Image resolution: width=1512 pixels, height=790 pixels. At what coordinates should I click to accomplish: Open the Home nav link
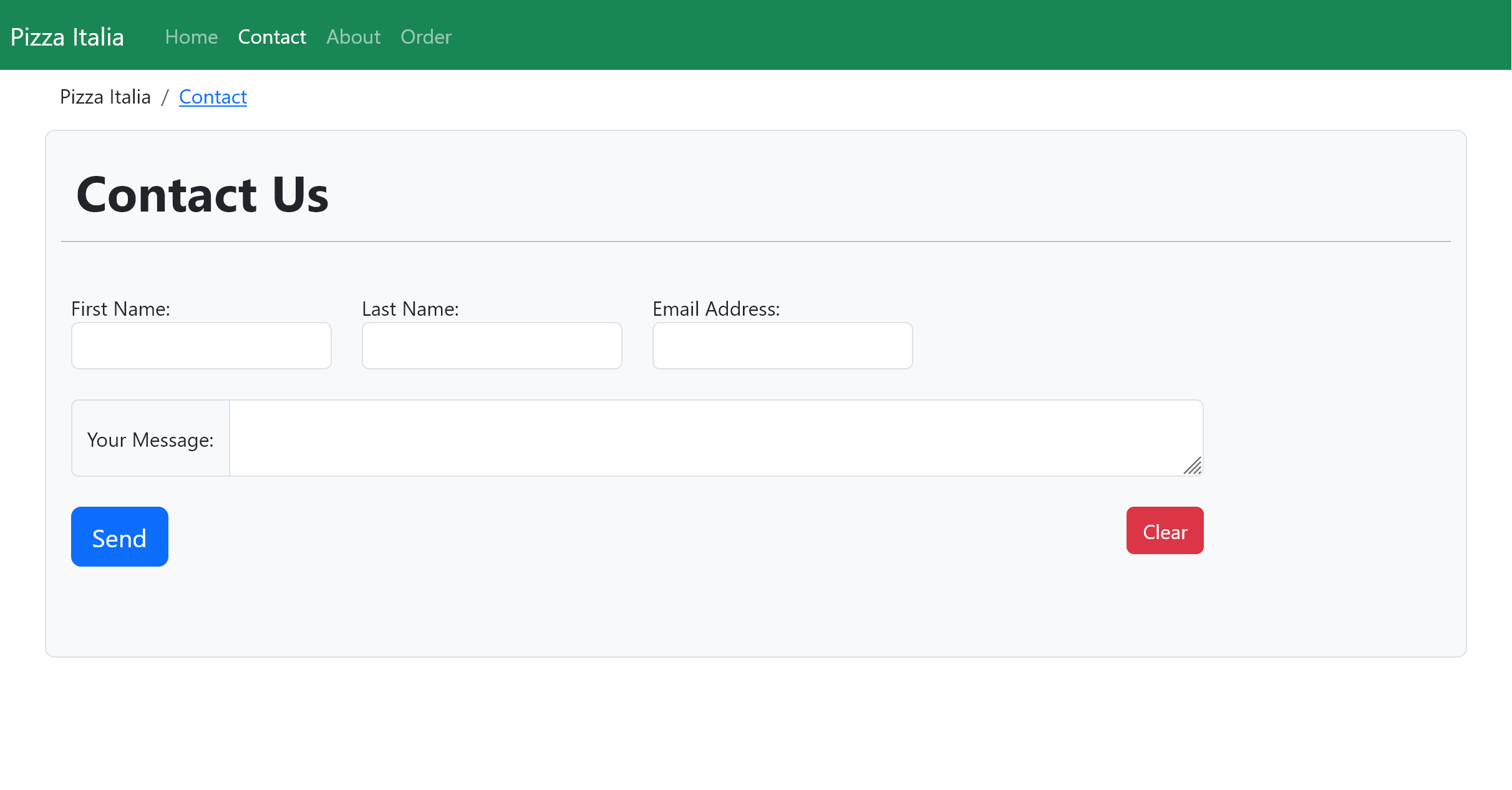(x=191, y=37)
